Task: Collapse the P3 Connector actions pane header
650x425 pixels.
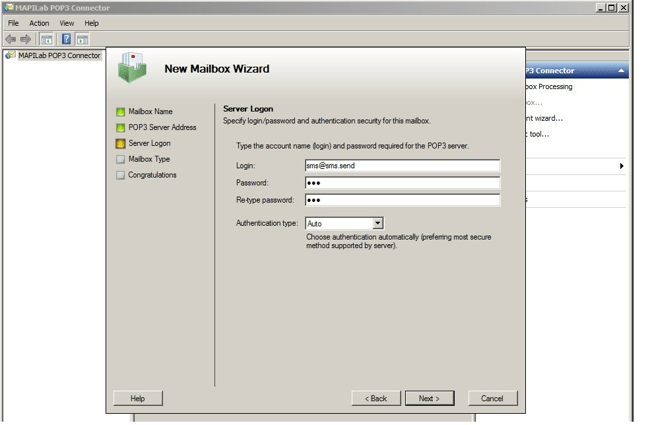Action: click(577, 71)
